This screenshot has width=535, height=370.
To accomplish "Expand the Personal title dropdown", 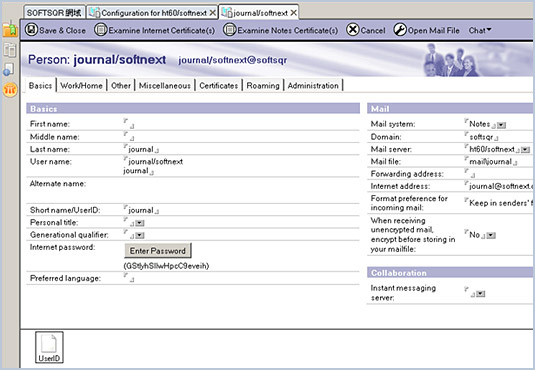I will pos(140,223).
